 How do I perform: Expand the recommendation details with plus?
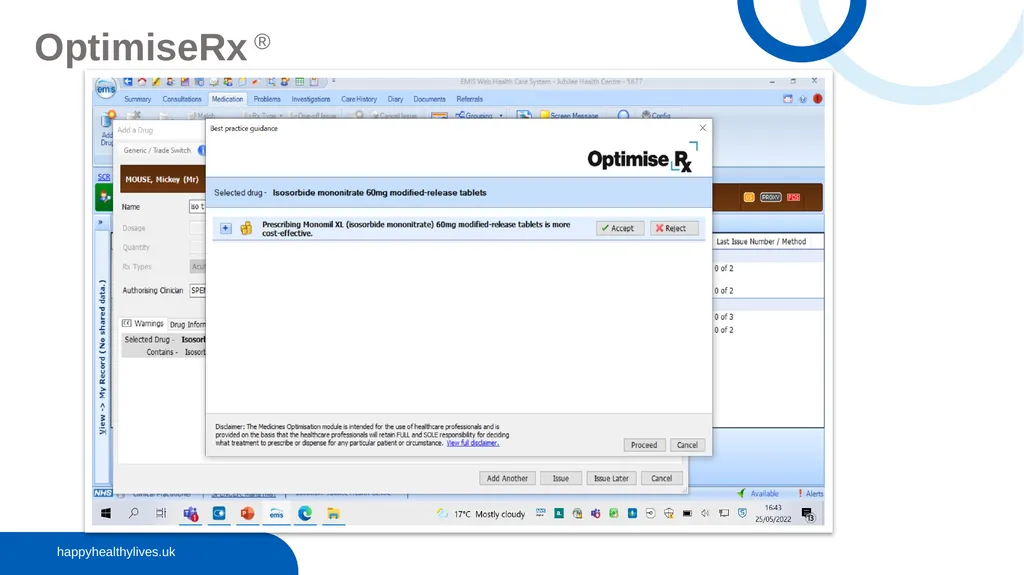click(225, 228)
